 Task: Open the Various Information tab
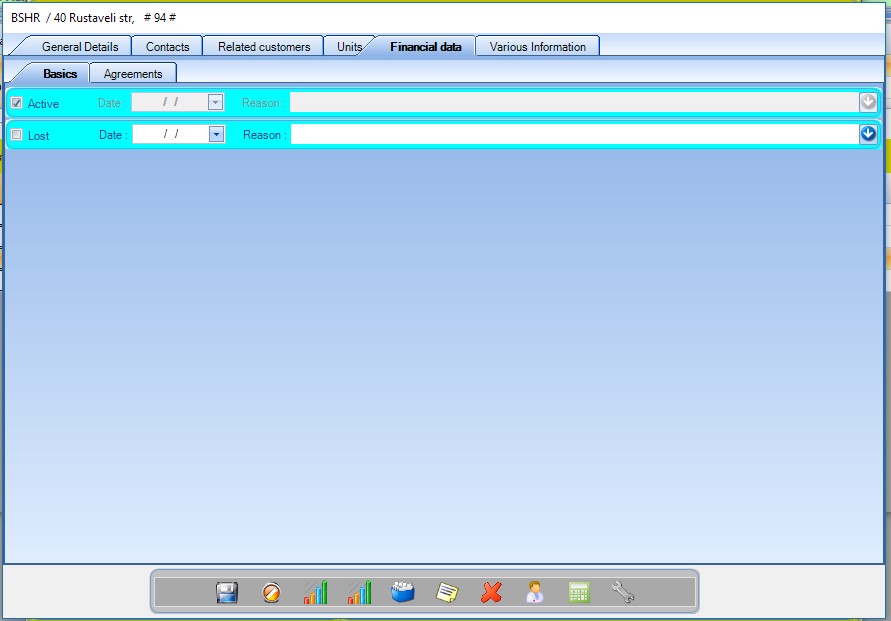(x=538, y=47)
